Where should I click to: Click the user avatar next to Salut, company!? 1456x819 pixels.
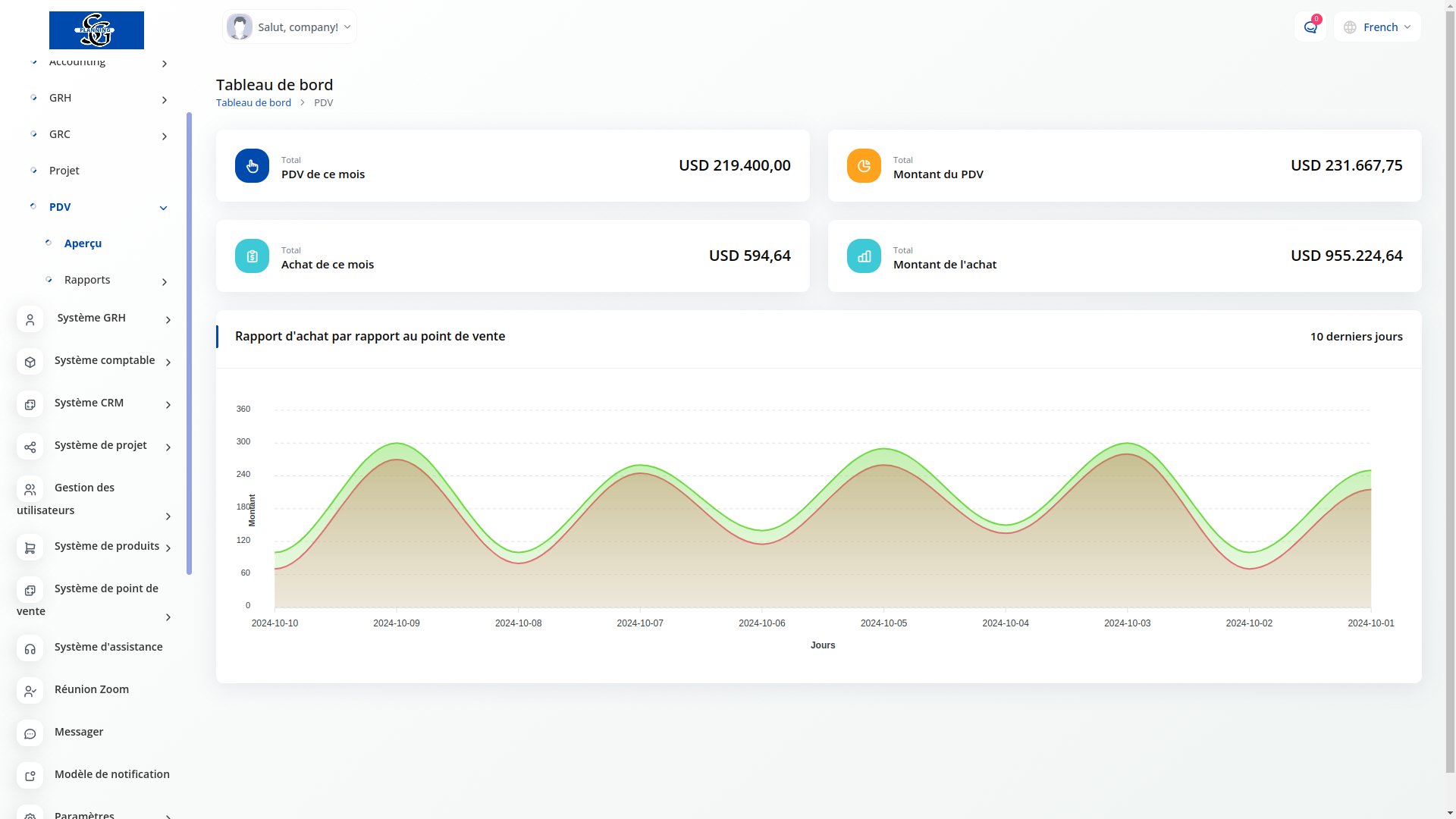(x=240, y=27)
